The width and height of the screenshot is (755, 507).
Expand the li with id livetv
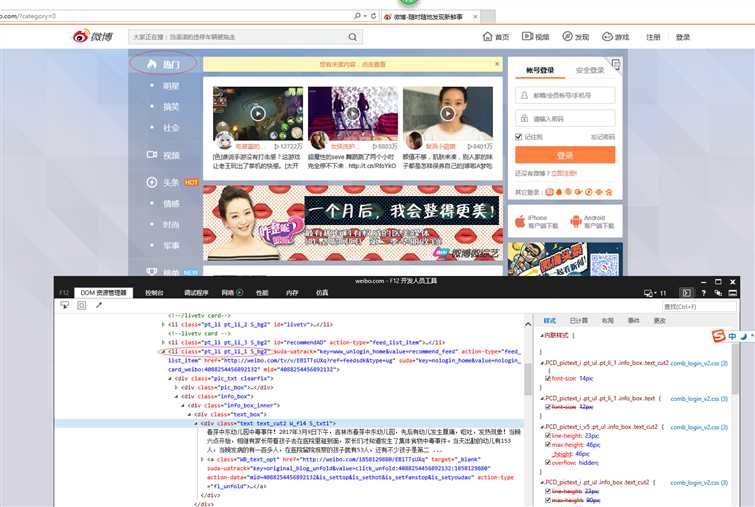point(163,325)
